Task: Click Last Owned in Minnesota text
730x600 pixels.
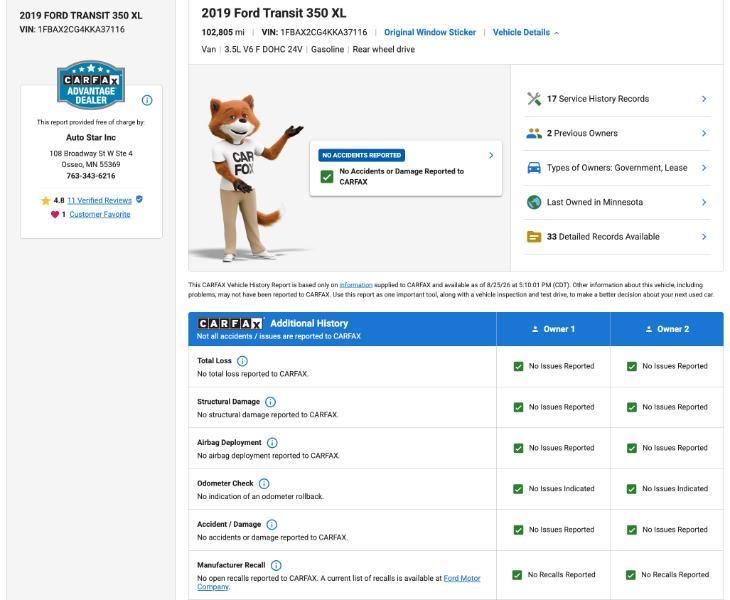Action: tap(595, 202)
